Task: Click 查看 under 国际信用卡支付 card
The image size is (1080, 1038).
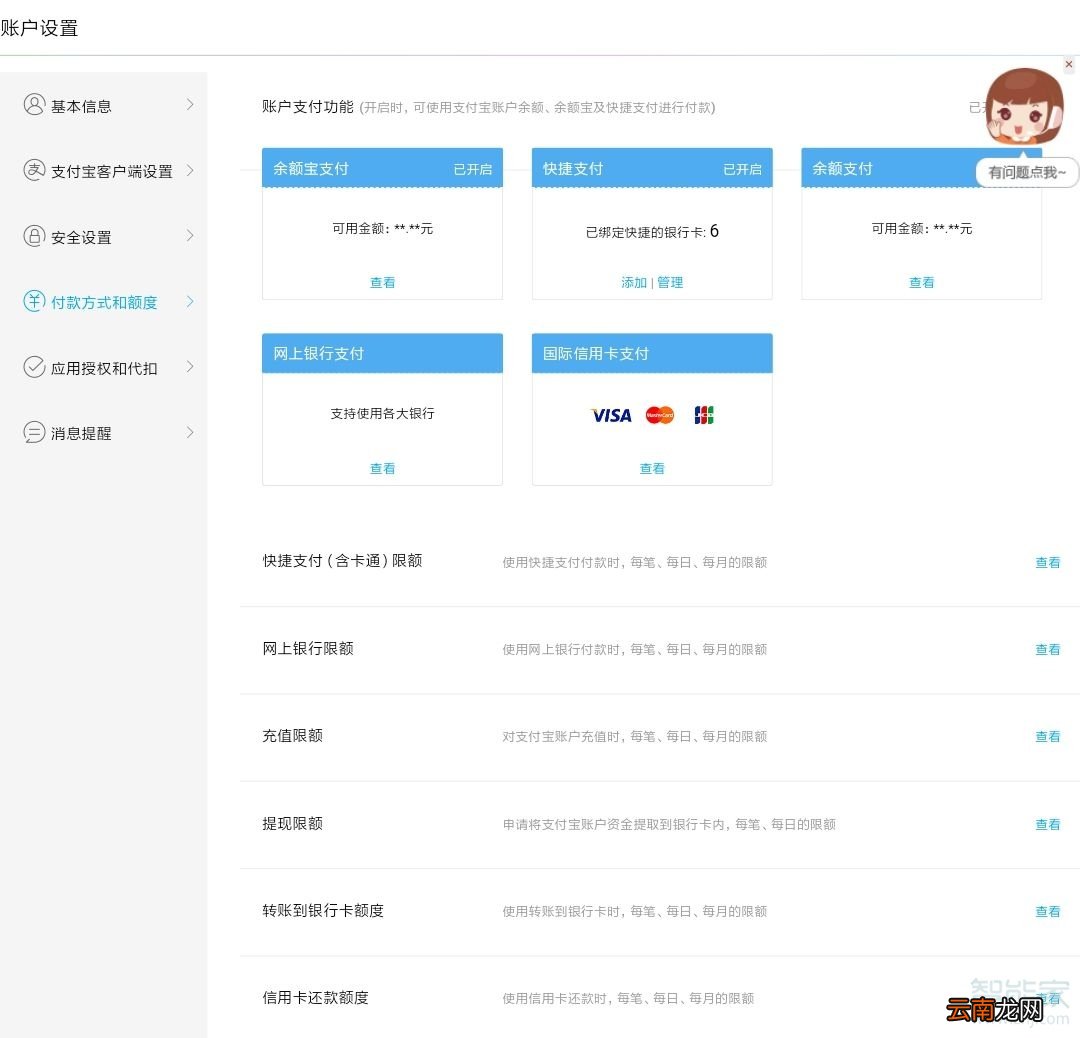Action: point(652,468)
